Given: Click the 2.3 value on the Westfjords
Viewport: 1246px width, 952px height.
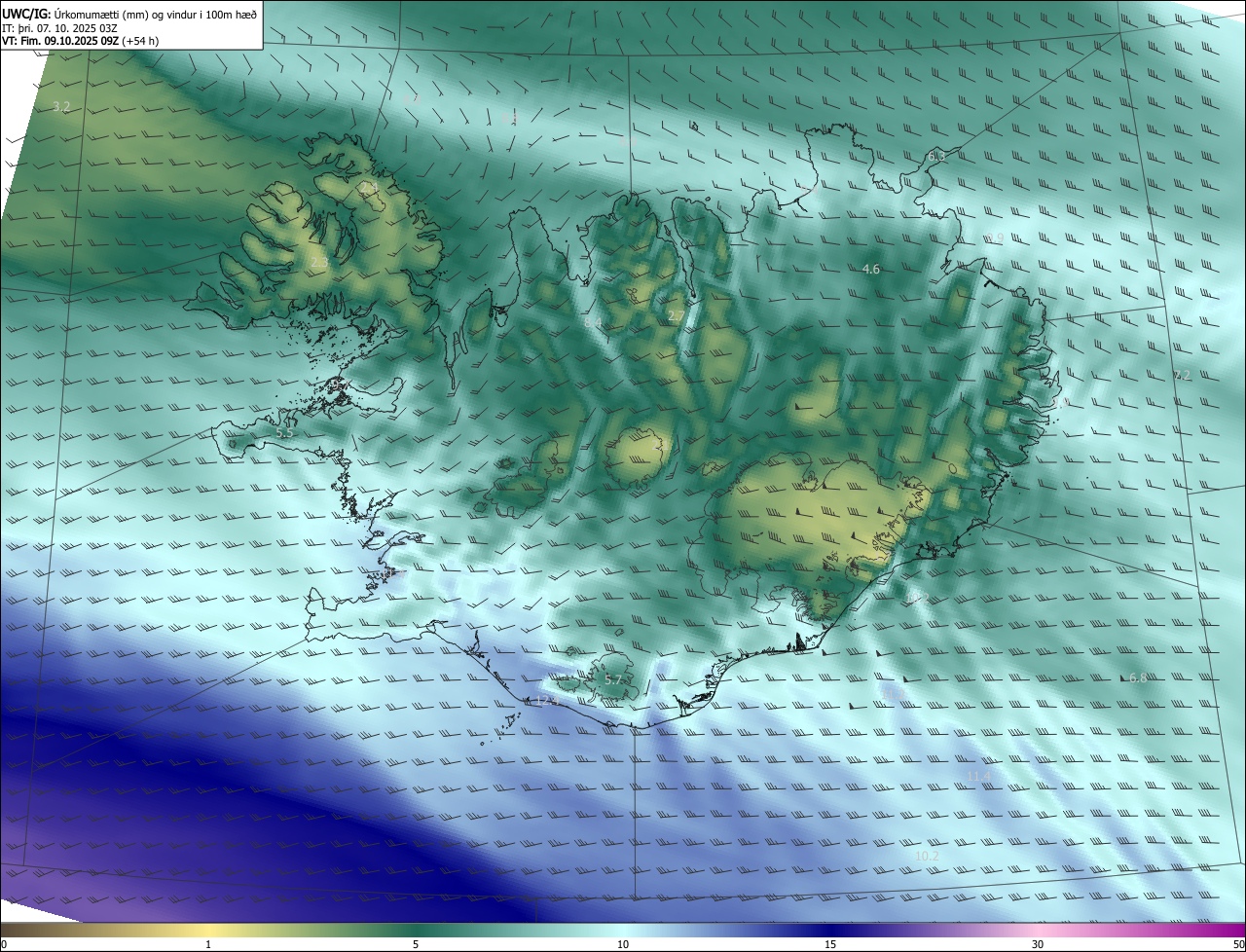Looking at the screenshot, I should (x=319, y=263).
